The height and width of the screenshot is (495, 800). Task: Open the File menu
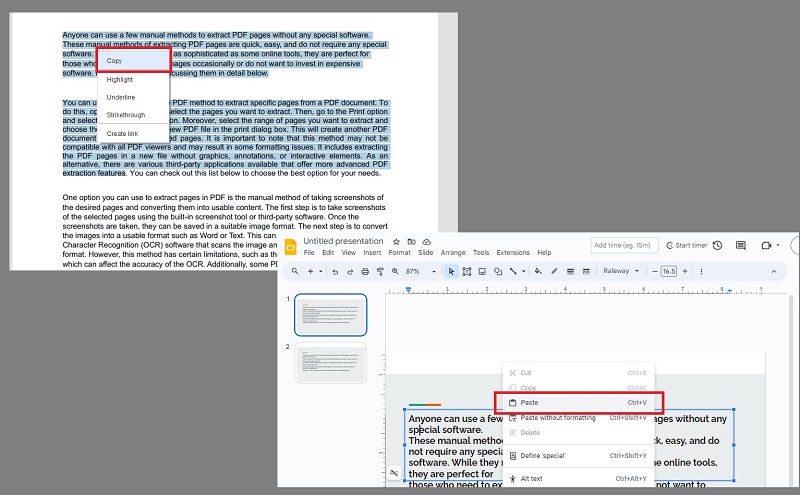click(x=309, y=253)
